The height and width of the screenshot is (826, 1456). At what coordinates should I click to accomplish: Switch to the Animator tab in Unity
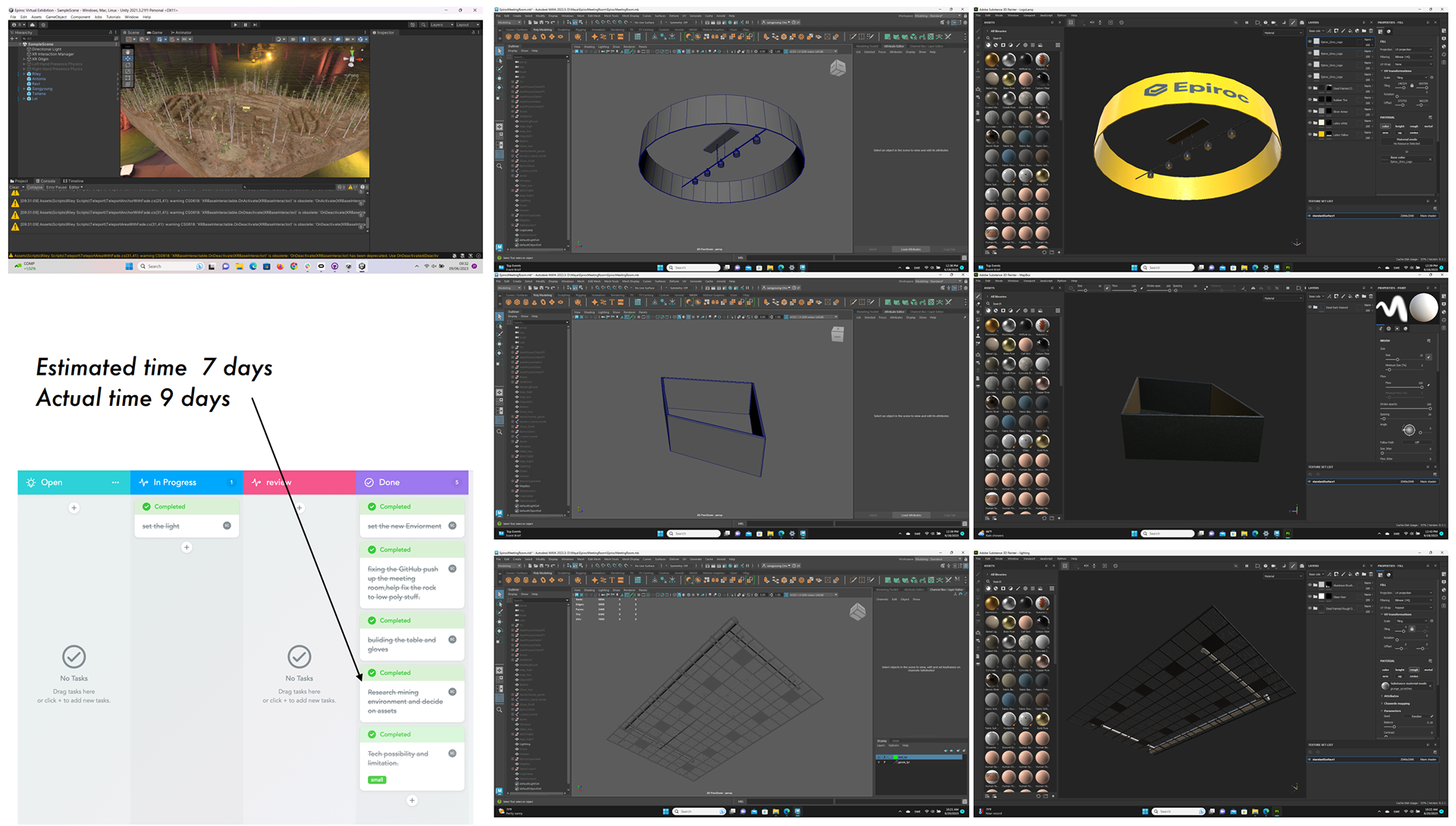point(181,33)
